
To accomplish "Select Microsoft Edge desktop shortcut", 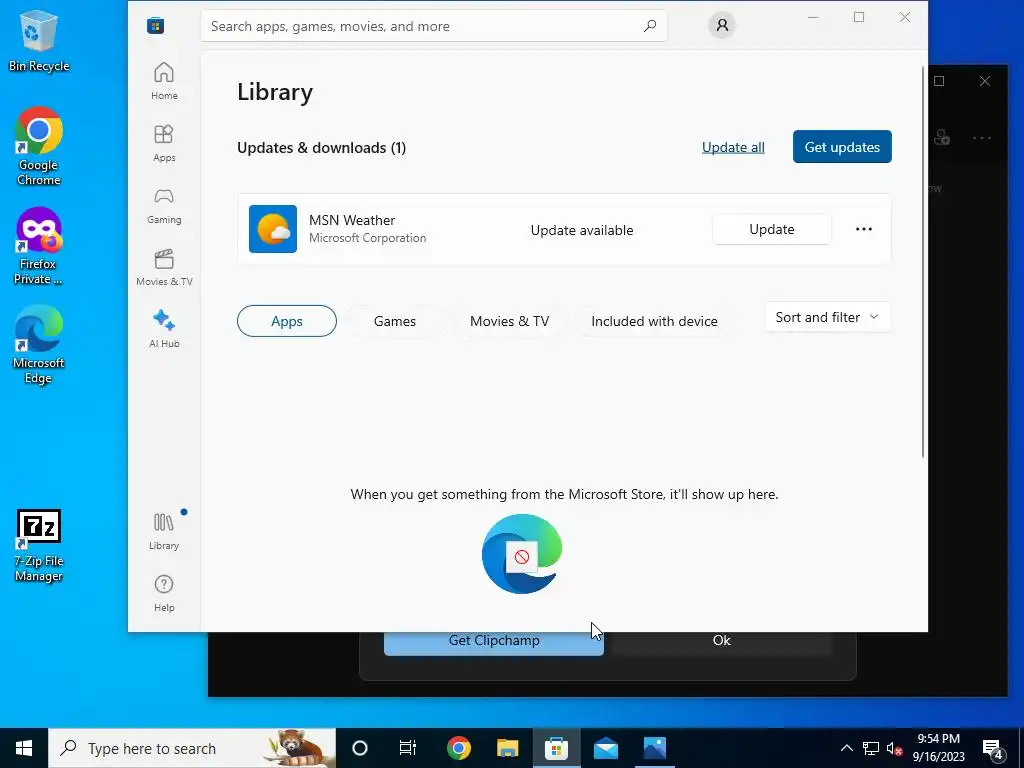I will [x=39, y=345].
